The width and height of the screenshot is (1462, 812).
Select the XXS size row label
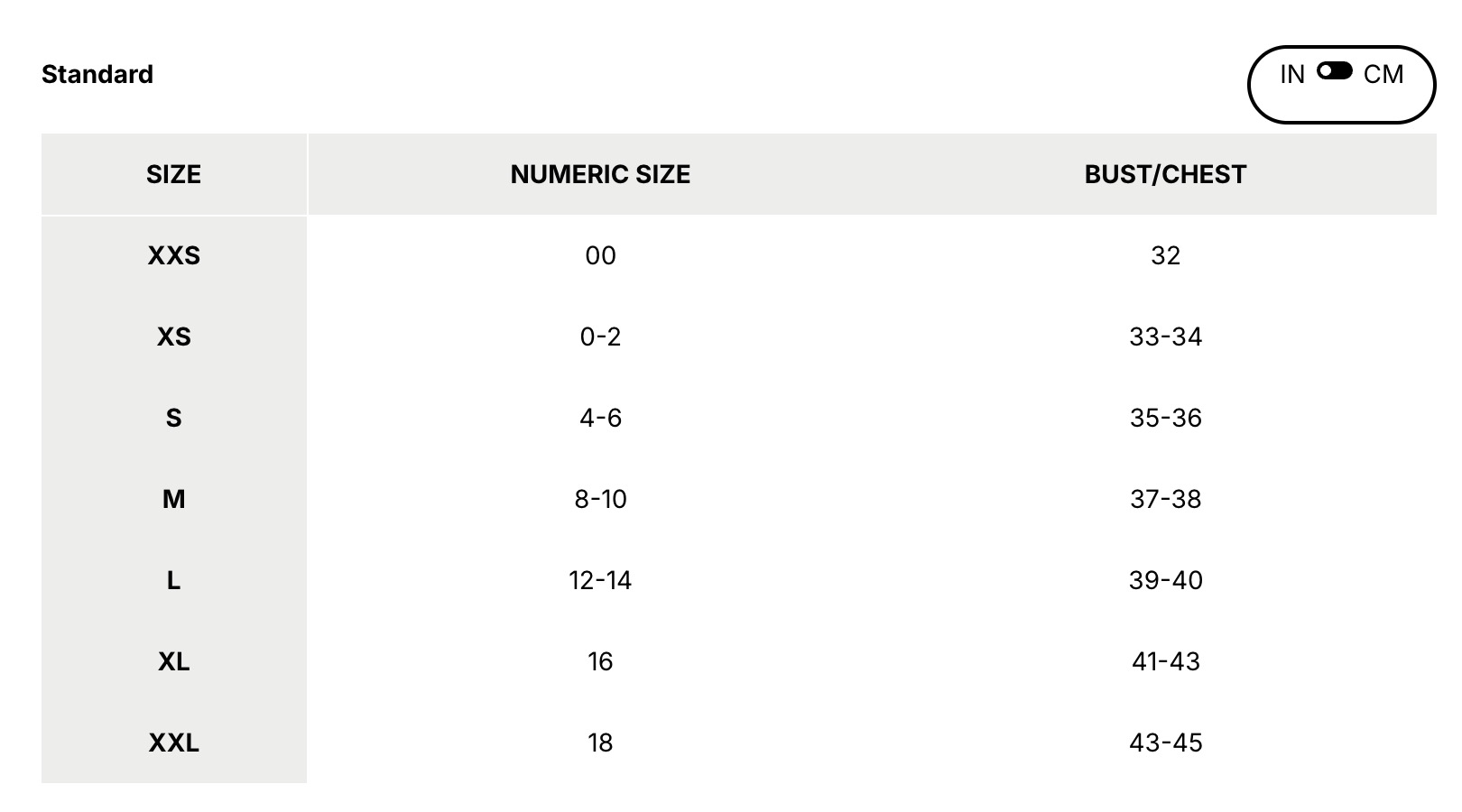coord(174,255)
